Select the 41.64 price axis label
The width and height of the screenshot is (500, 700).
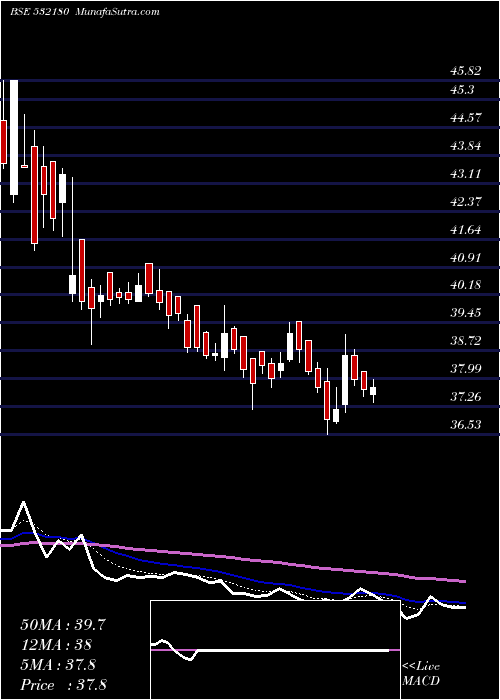[466, 230]
